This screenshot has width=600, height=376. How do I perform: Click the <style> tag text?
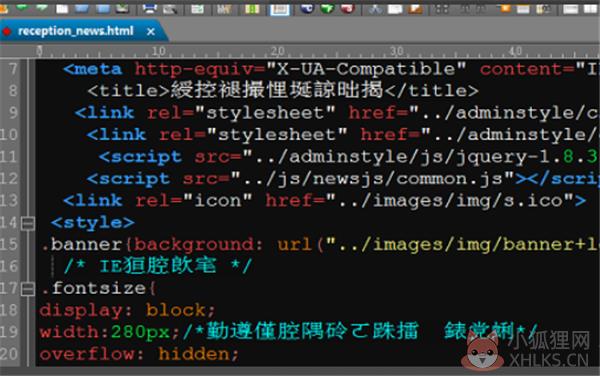93,223
